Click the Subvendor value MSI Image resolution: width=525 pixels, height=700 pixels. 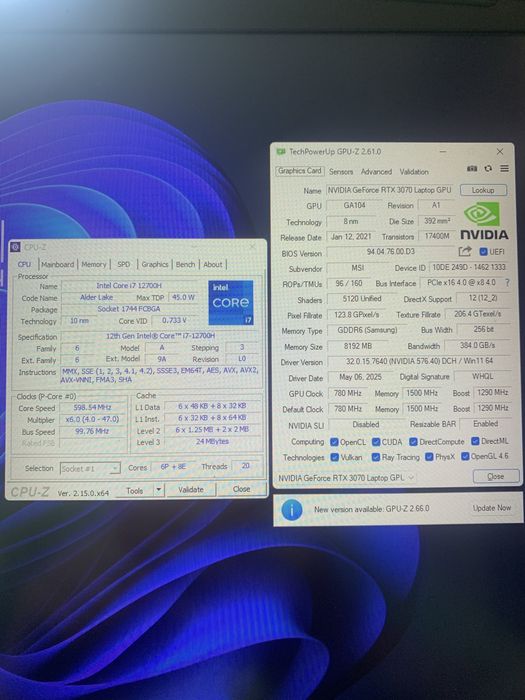358,267
